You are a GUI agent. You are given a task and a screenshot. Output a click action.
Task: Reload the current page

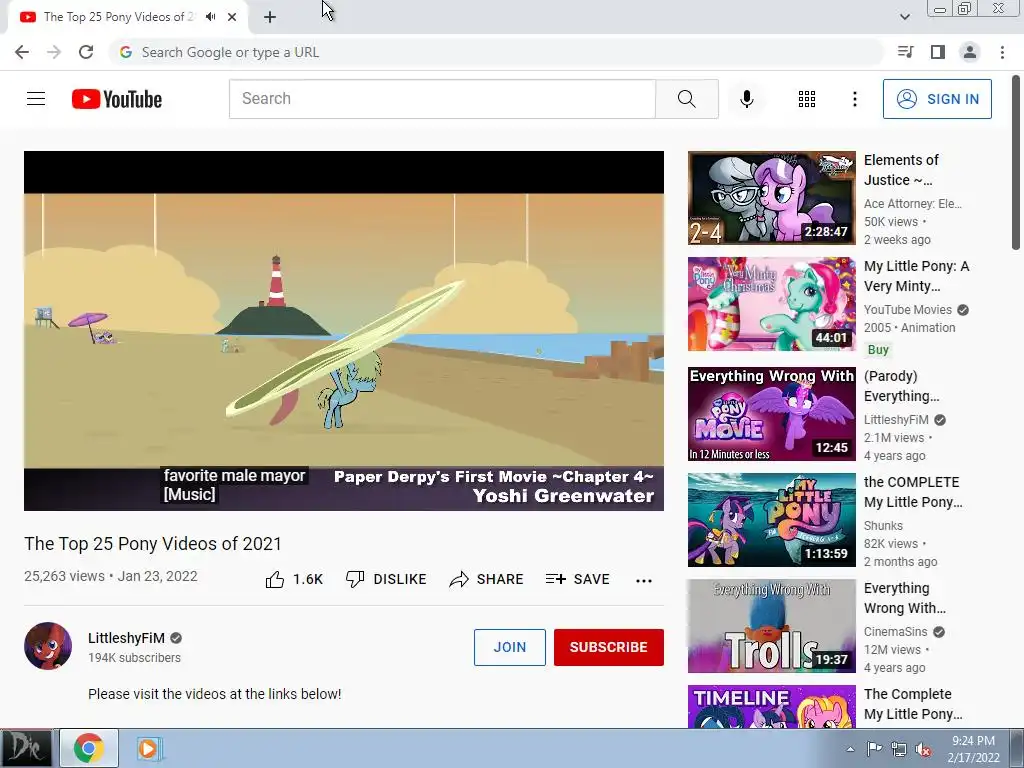click(x=86, y=52)
